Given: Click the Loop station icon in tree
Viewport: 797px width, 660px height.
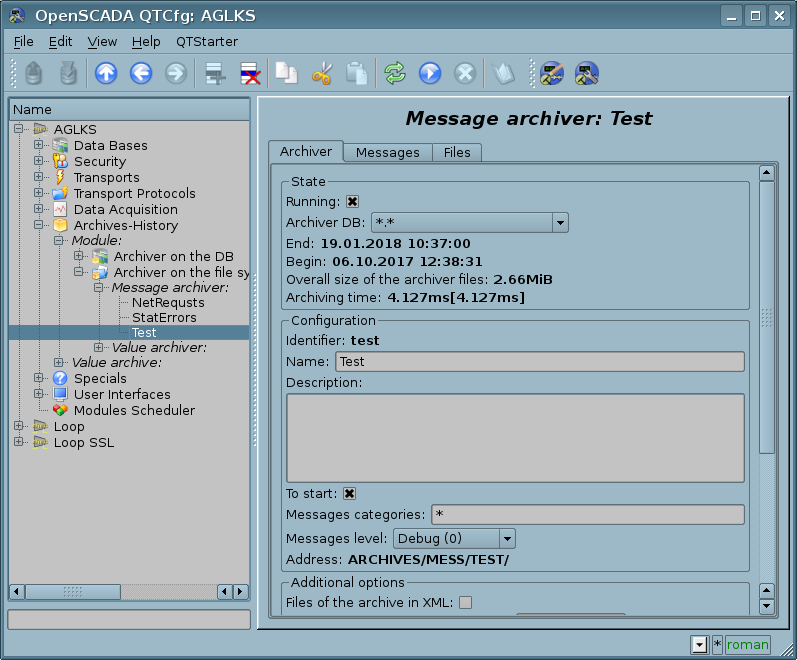Looking at the screenshot, I should pyautogui.click(x=40, y=426).
